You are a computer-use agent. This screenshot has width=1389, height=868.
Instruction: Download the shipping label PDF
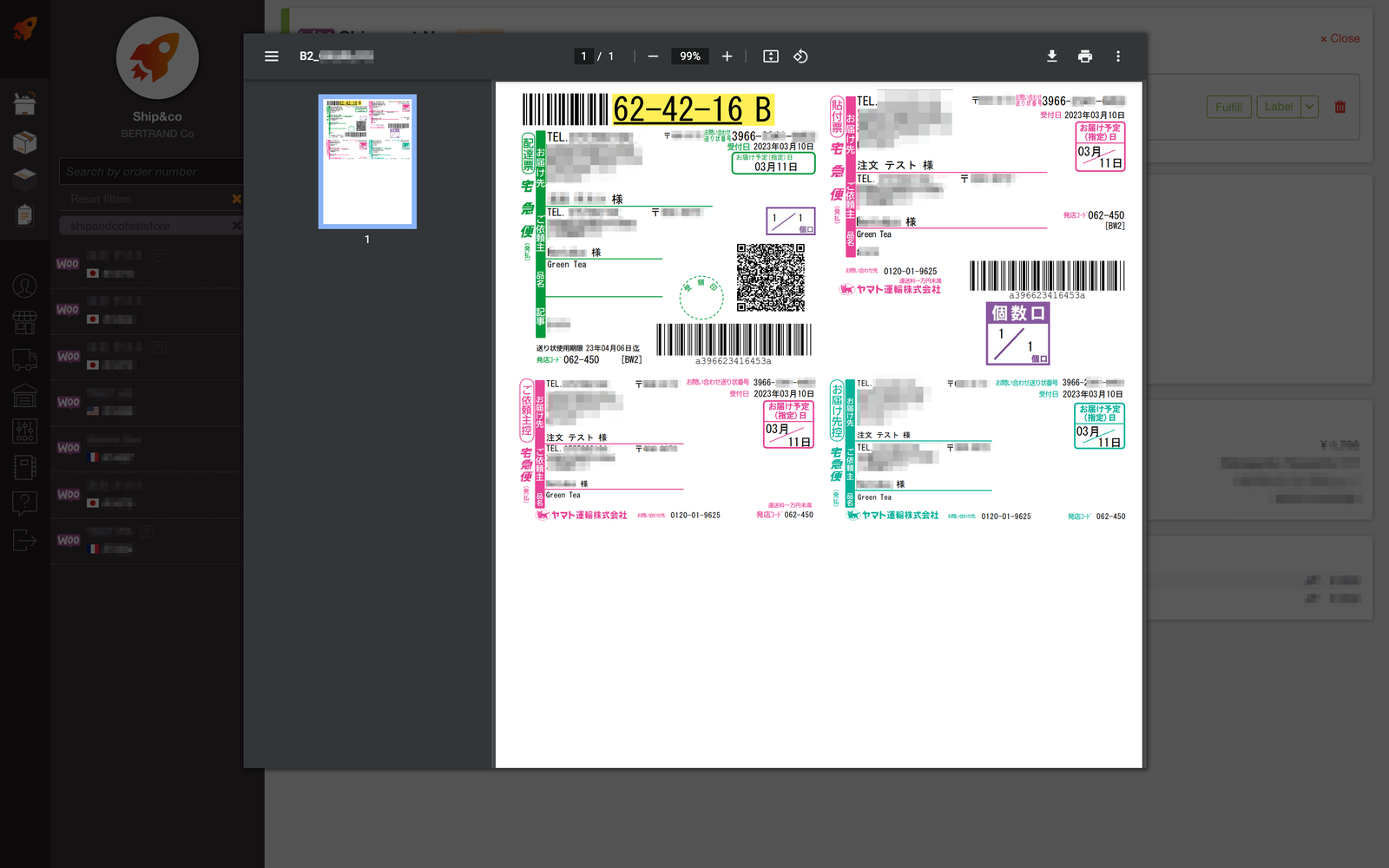[1052, 56]
